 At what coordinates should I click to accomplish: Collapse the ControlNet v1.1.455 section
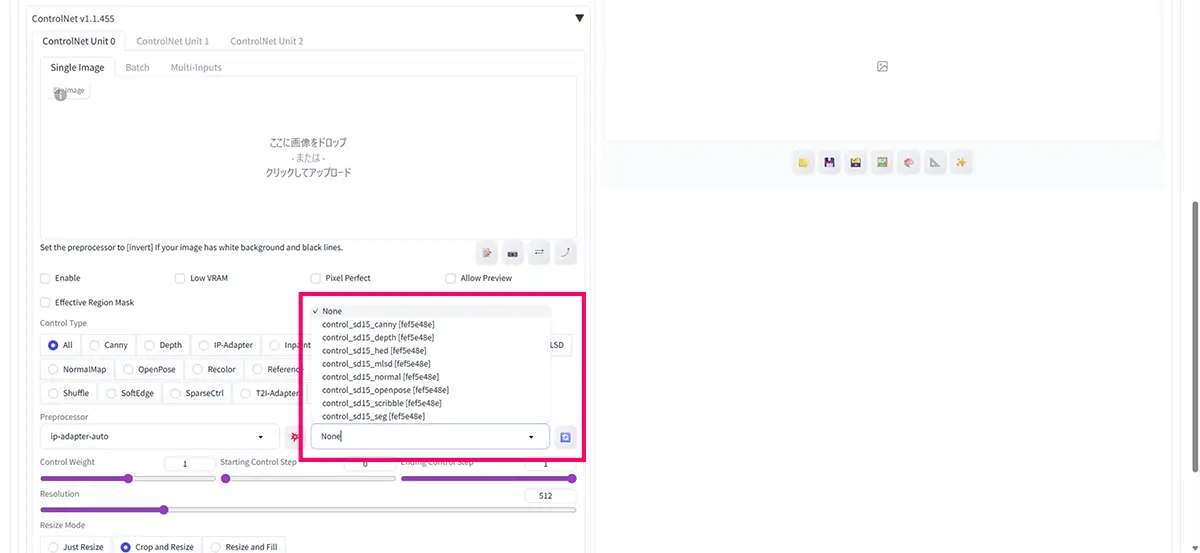[x=579, y=18]
